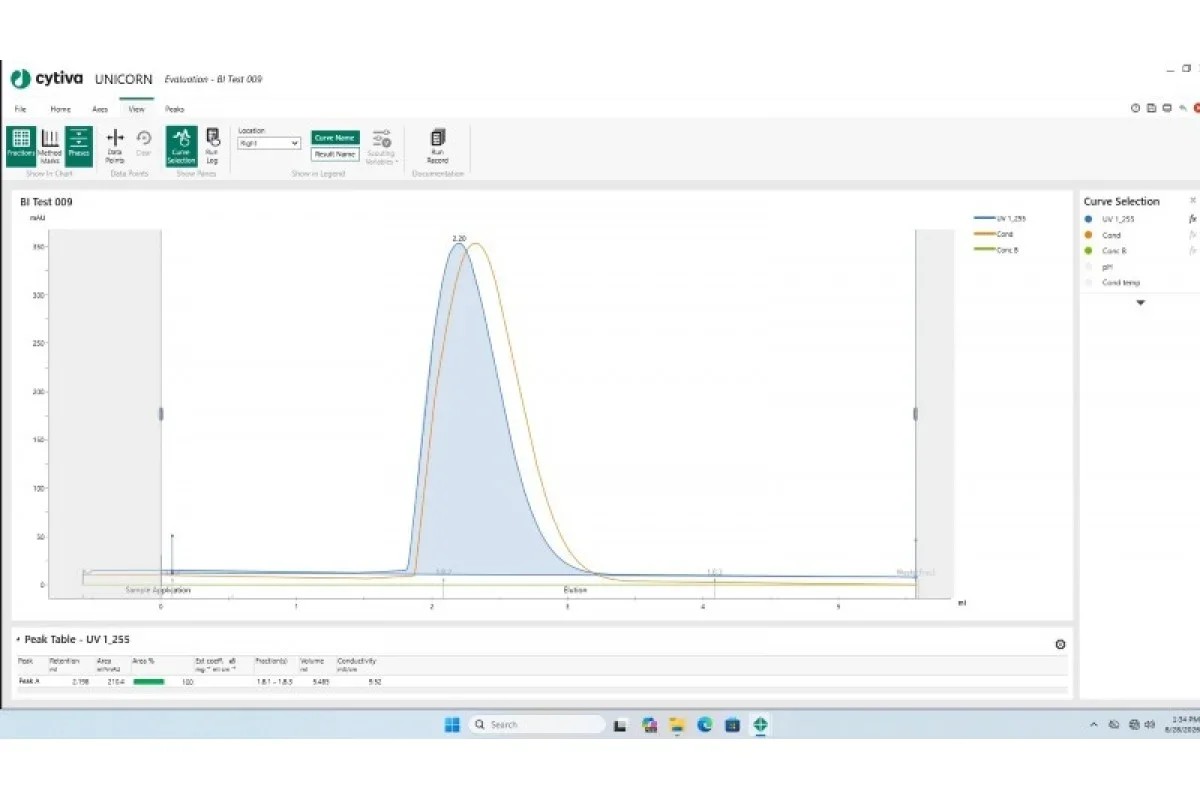Toggle Curve Name in the legend
This screenshot has width=1200, height=800.
coord(335,138)
